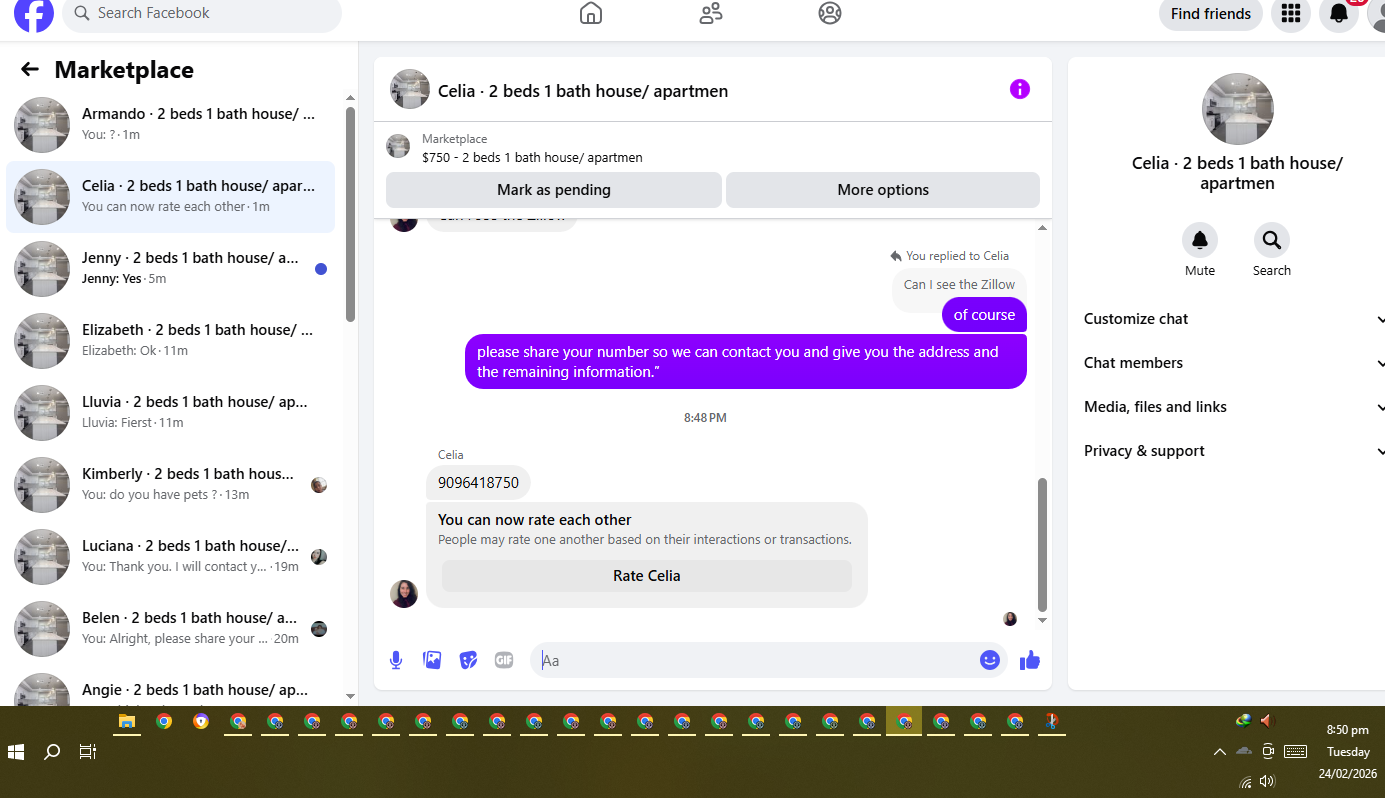Go back using the Marketplace arrow

click(30, 69)
